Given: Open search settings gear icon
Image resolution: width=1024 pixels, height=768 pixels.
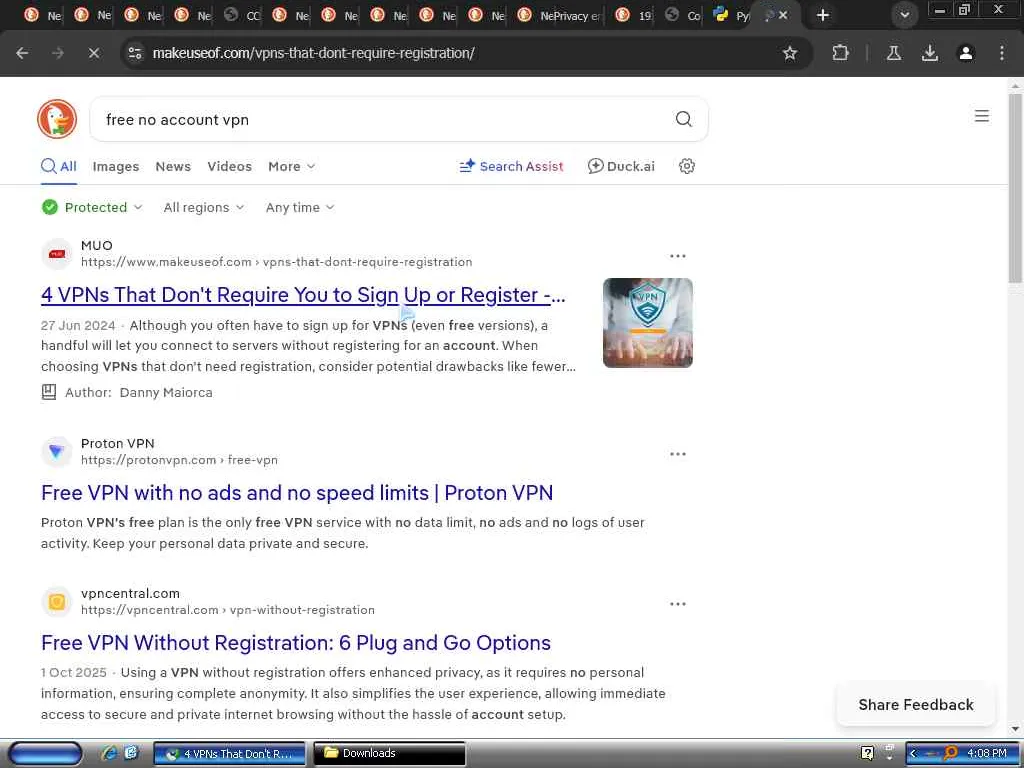Looking at the screenshot, I should [x=686, y=167].
